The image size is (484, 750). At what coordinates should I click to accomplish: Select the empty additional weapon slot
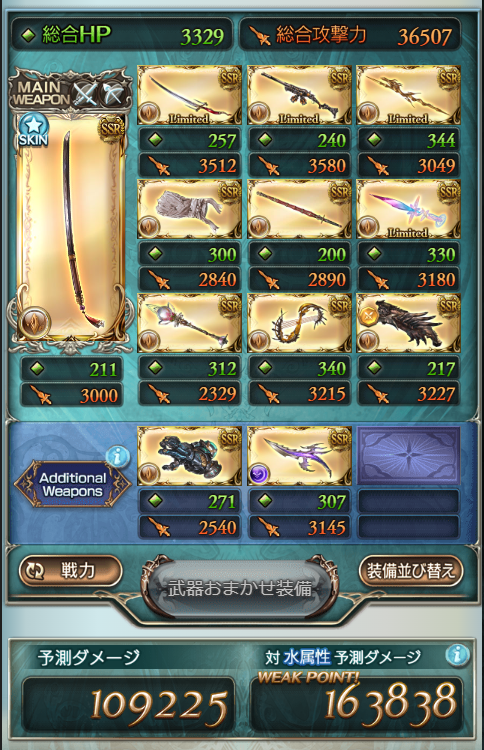point(408,456)
